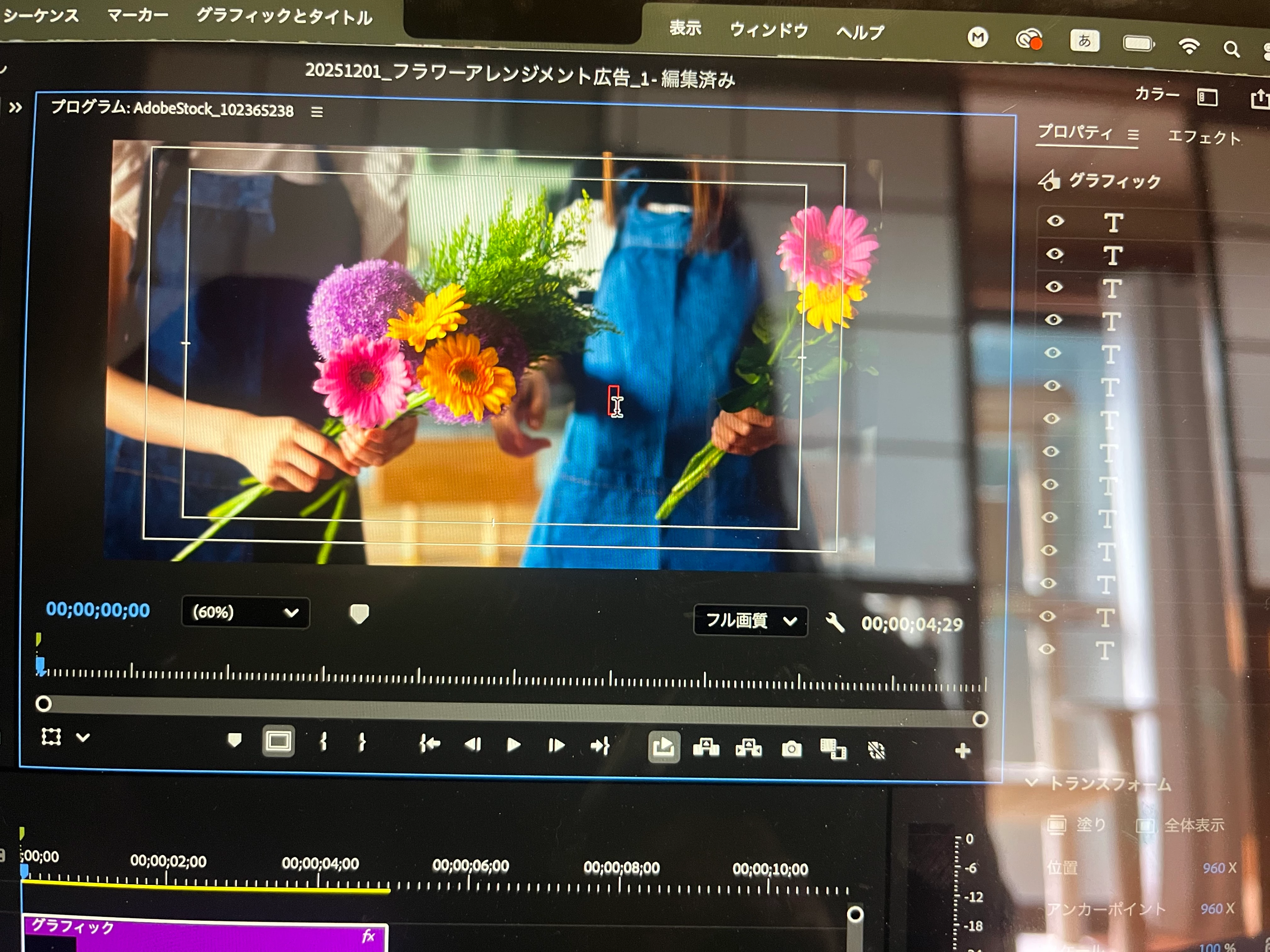1270x952 pixels.
Task: Click the 塗り fill button
Action: click(1077, 824)
